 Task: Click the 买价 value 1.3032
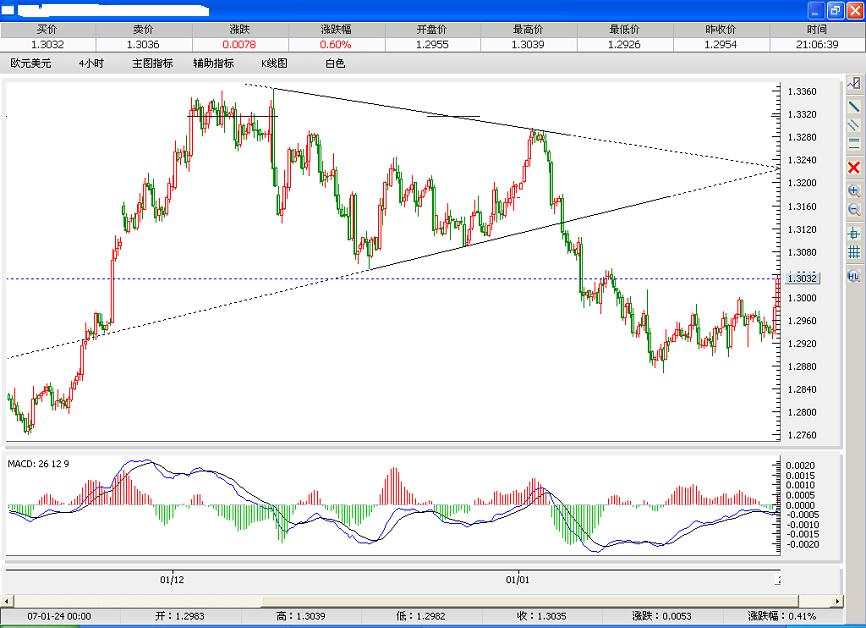(47, 45)
